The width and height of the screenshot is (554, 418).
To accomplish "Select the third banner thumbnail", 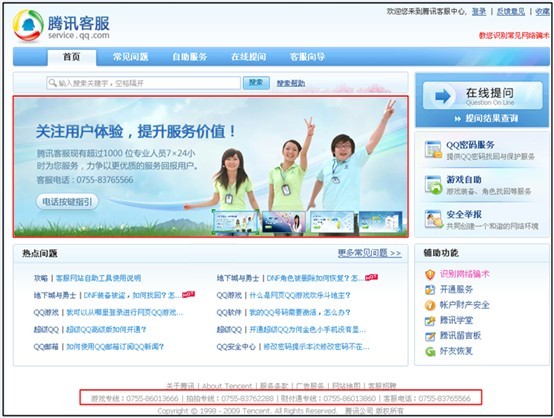I will pos(332,223).
